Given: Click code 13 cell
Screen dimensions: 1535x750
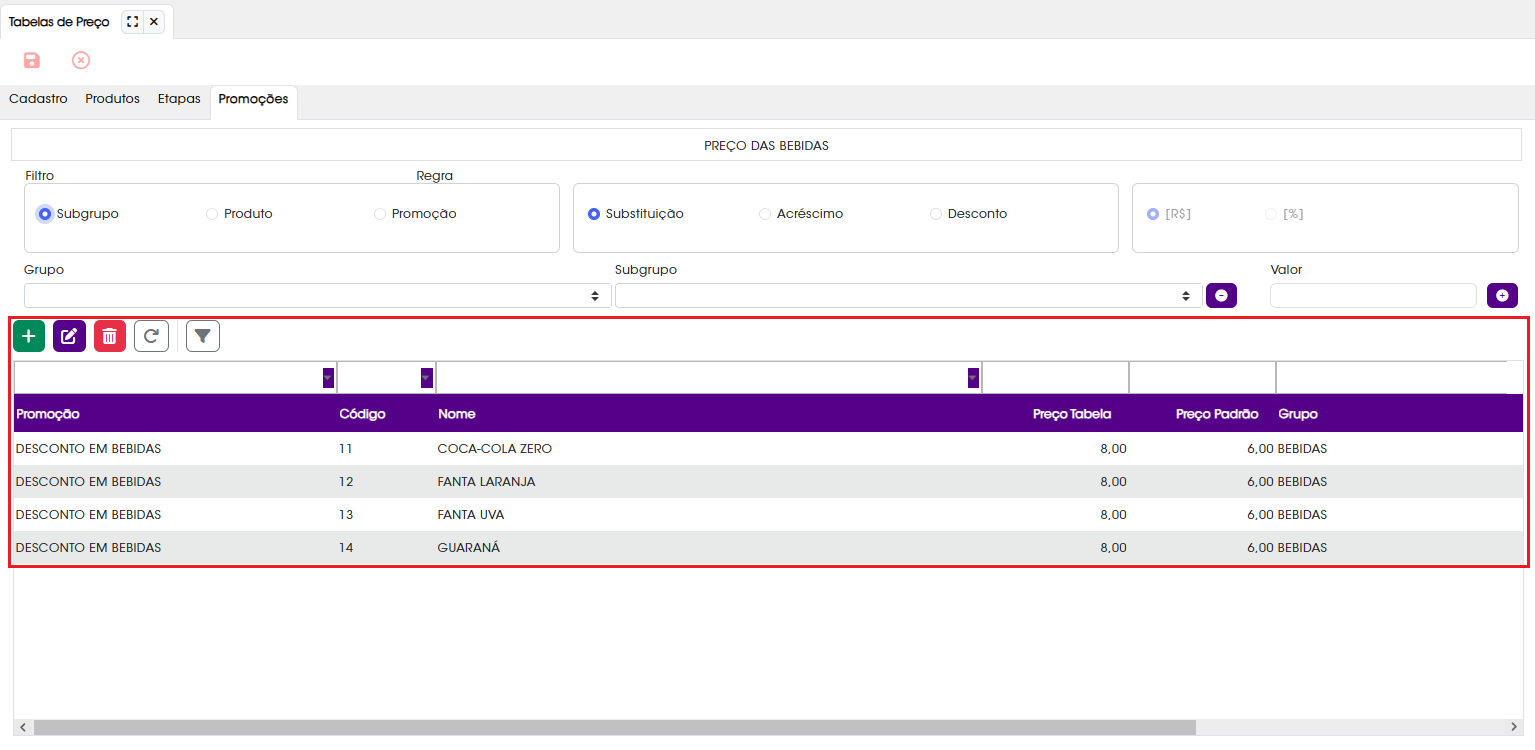Looking at the screenshot, I should click(x=346, y=515).
